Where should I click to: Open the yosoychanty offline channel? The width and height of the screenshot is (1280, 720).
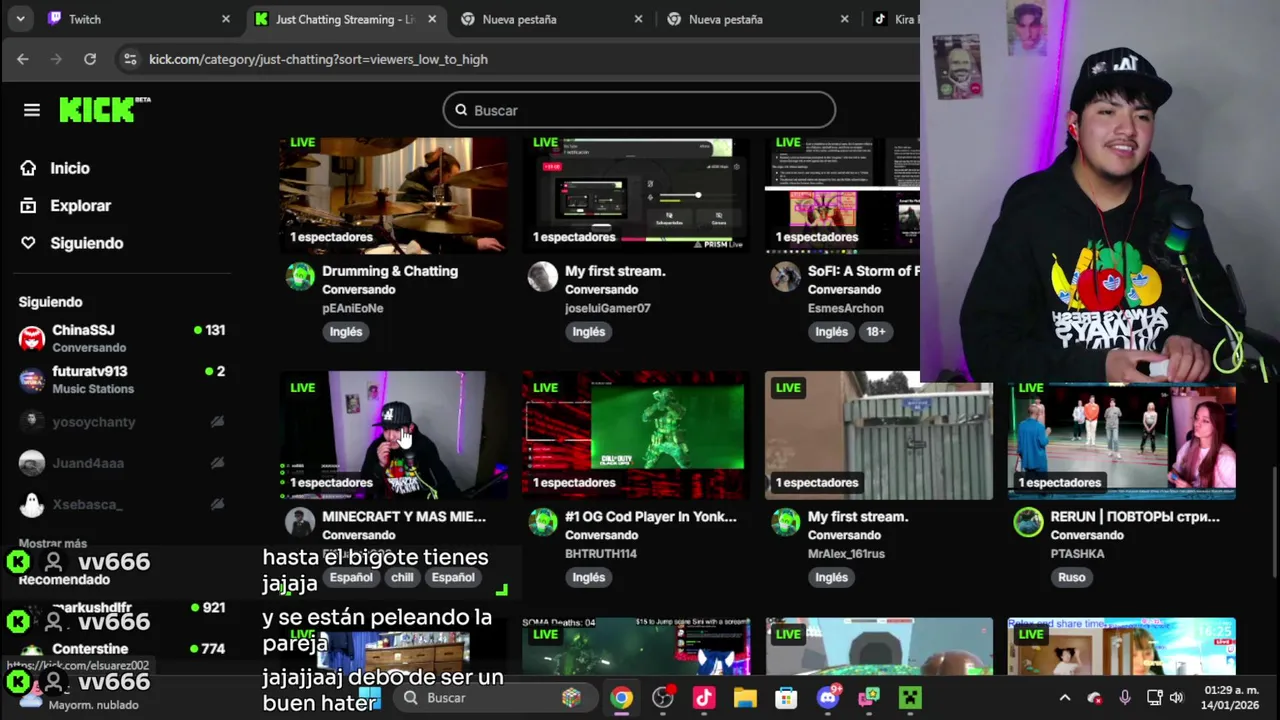point(122,422)
